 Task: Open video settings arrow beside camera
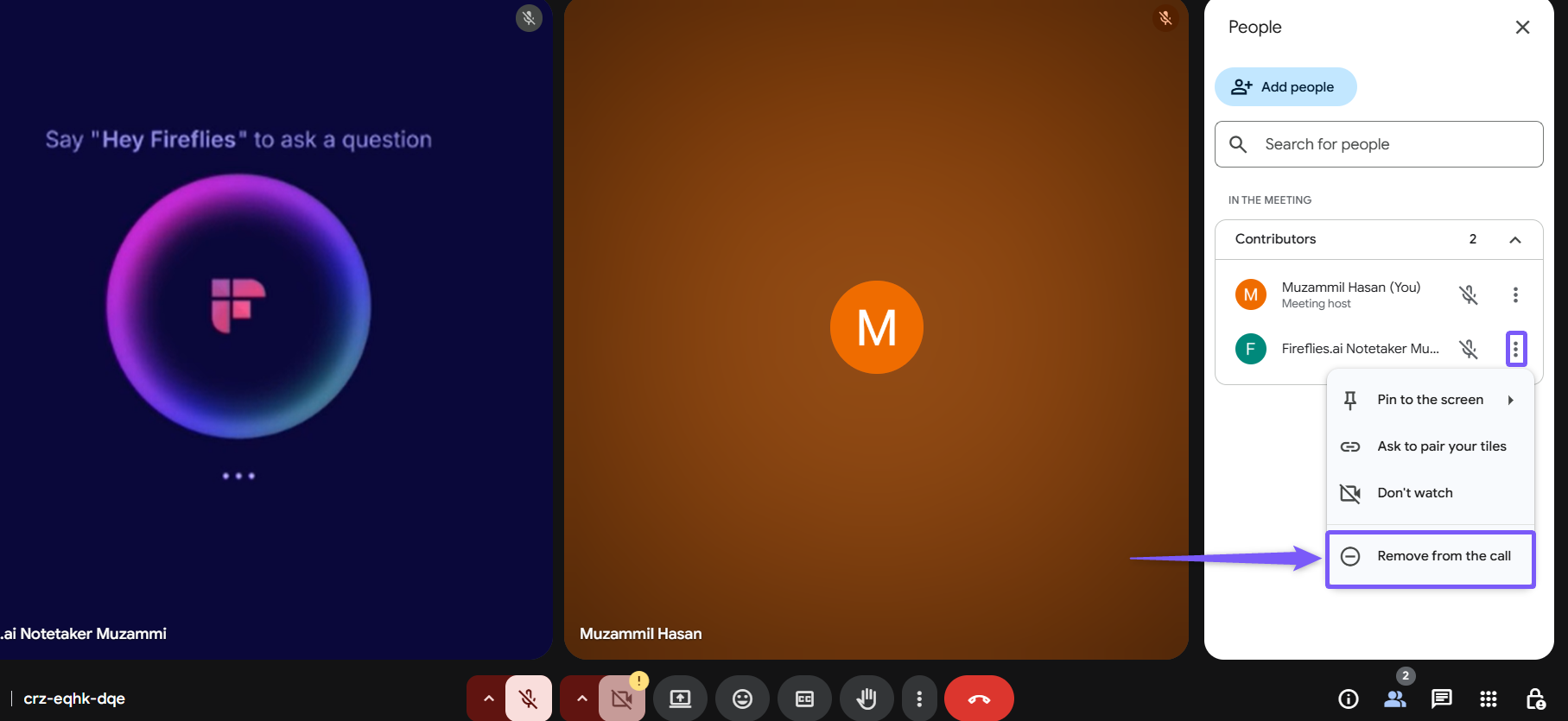click(581, 699)
